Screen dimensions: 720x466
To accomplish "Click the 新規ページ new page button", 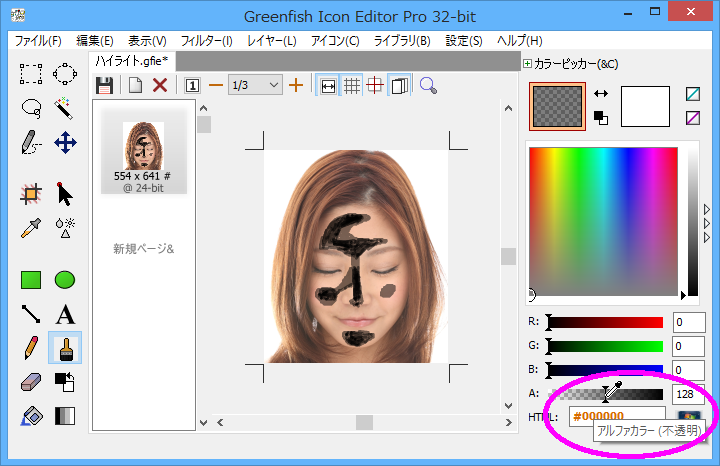I will click(143, 248).
